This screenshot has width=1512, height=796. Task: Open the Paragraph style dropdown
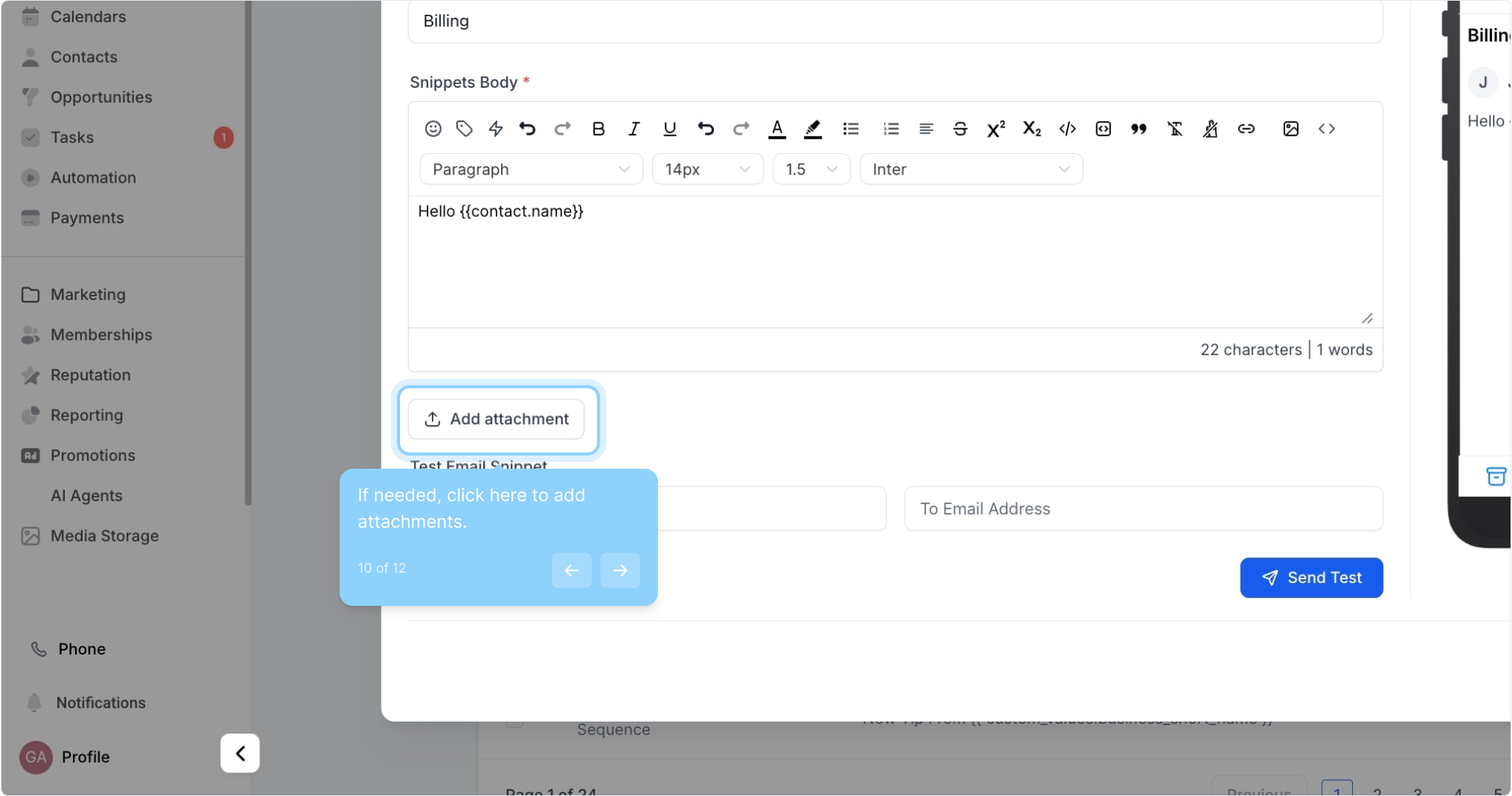coord(531,170)
